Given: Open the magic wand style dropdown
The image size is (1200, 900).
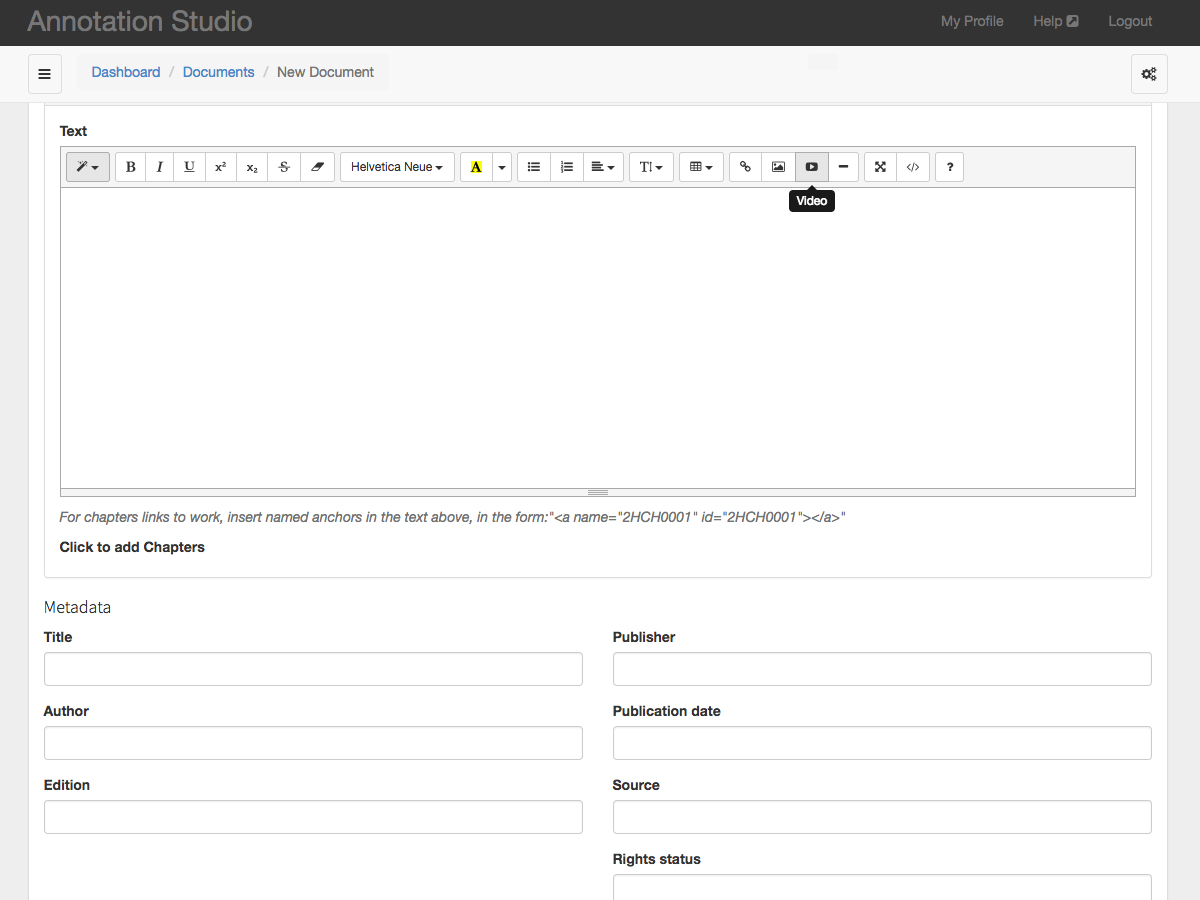Looking at the screenshot, I should click(88, 167).
